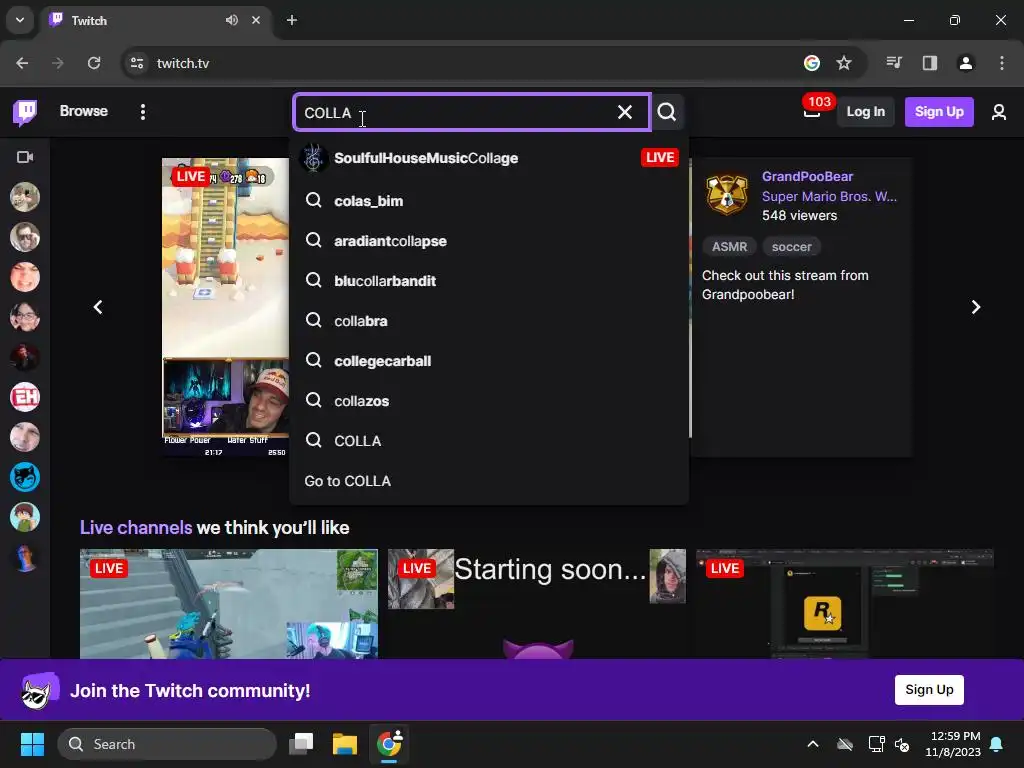The image size is (1024, 768).
Task: Open the Chrome profile icon
Action: pos(965,63)
